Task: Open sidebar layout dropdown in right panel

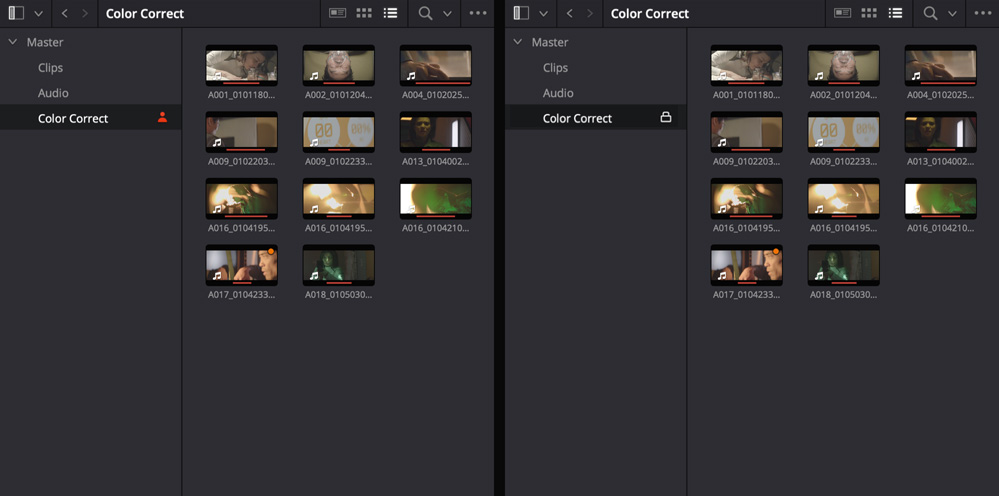Action: click(543, 13)
